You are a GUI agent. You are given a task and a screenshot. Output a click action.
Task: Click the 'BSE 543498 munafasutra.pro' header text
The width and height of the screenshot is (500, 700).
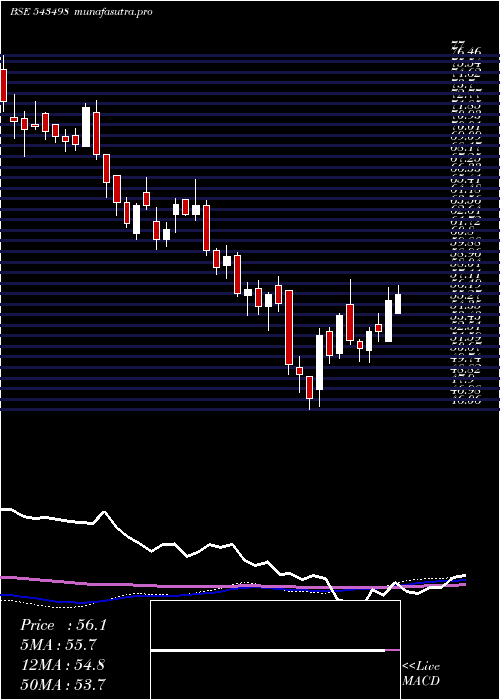(x=81, y=12)
